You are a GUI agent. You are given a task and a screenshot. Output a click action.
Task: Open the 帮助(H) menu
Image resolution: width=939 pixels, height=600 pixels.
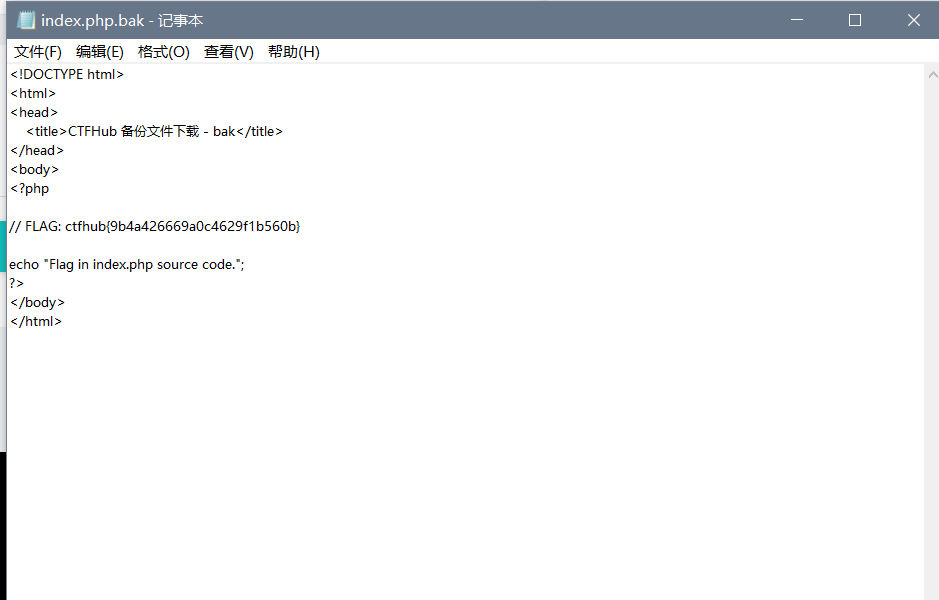point(293,51)
